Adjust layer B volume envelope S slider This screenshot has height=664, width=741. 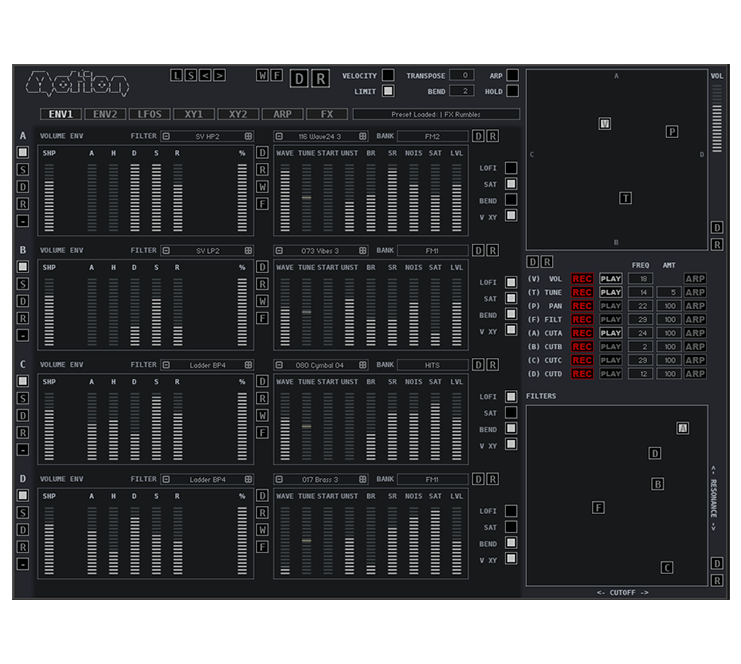point(156,312)
